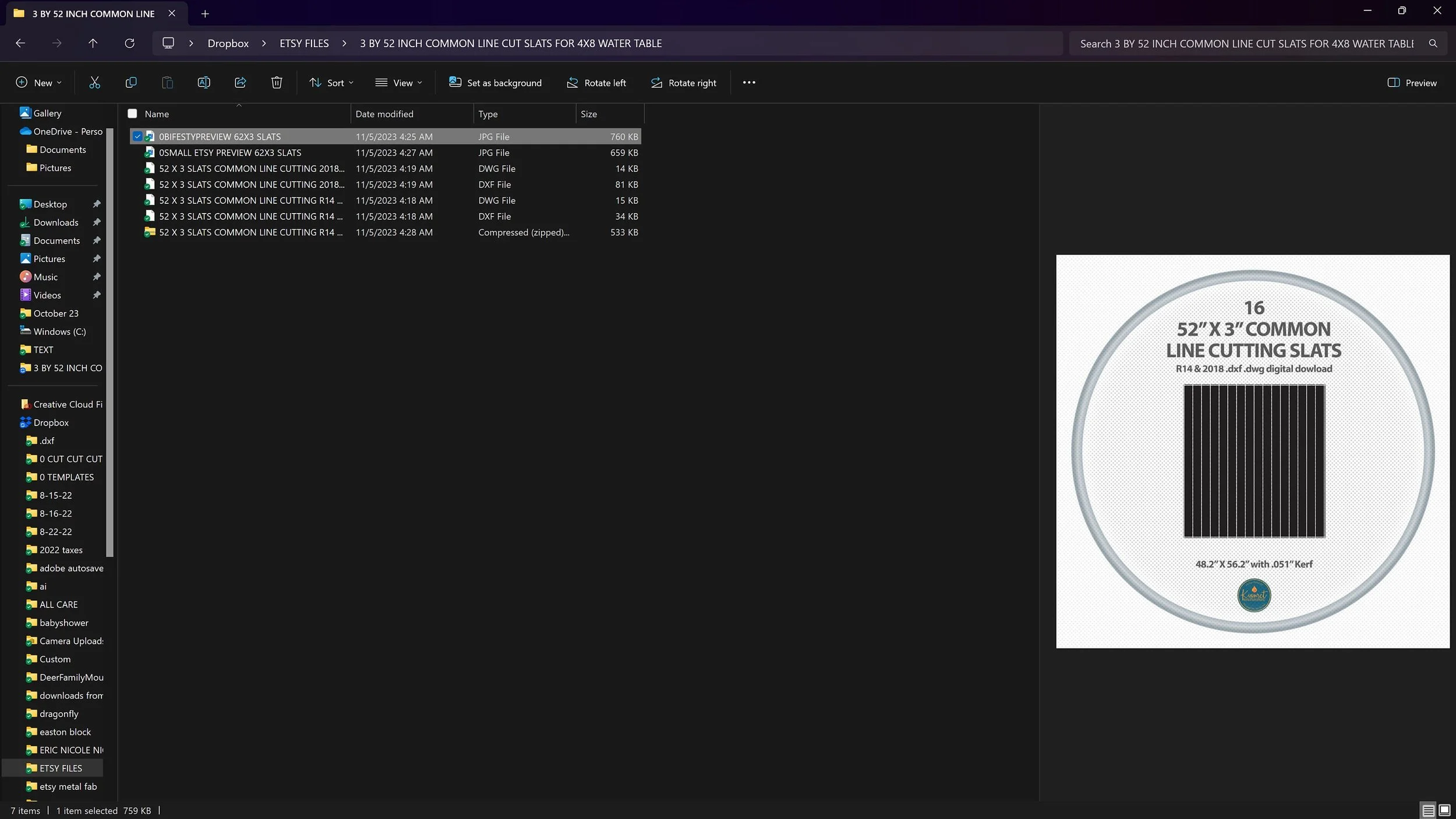Expand the New item dropdown

tap(38, 83)
